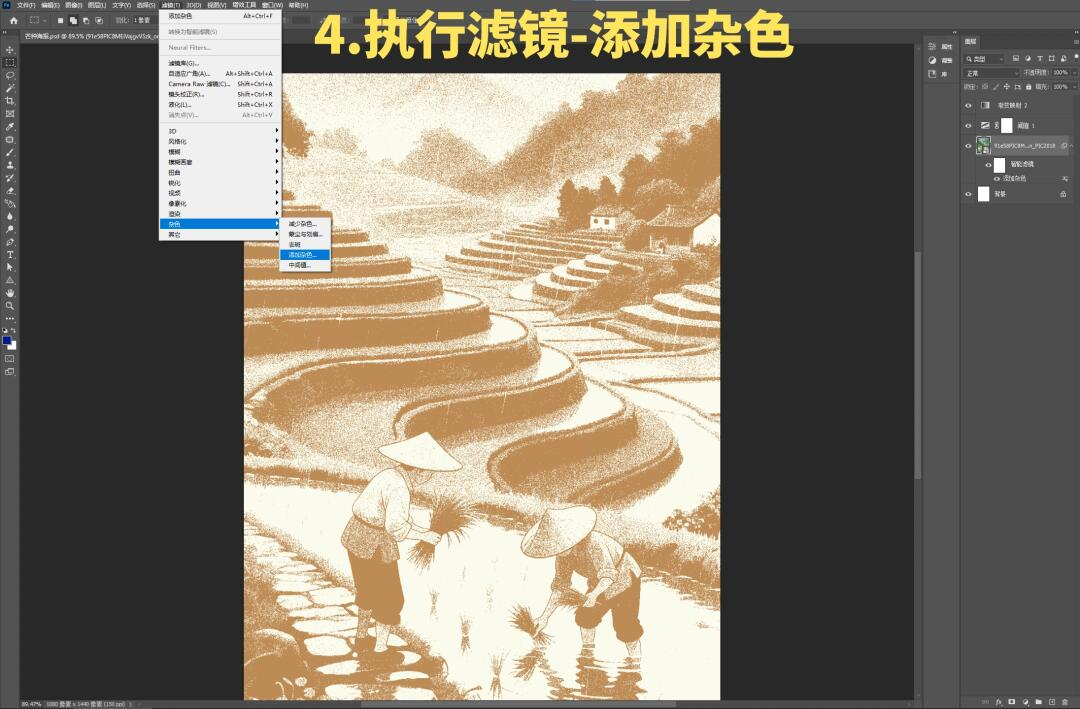Open the File menu
Screen dimensions: 1080x709
26,5
